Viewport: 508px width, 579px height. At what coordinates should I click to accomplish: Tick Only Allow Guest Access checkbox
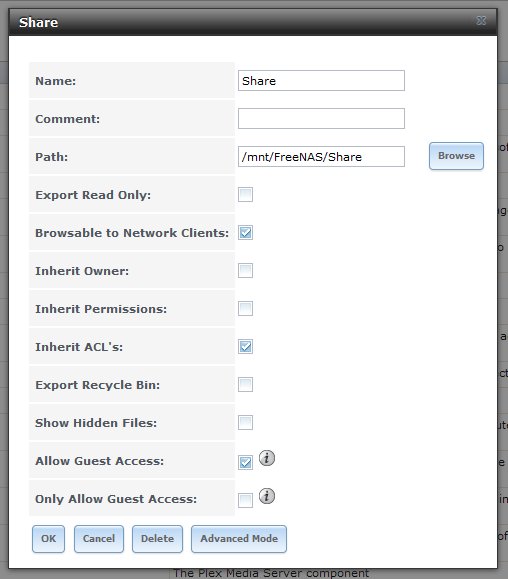246,500
